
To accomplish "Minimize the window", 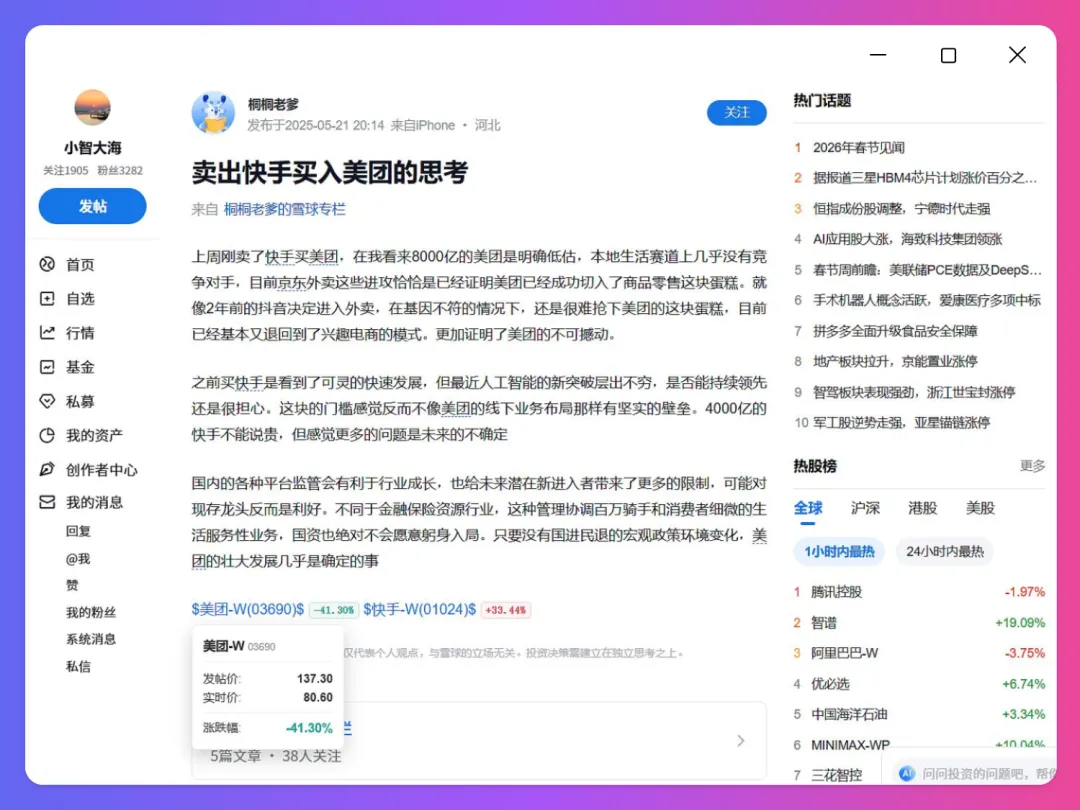I will click(878, 55).
